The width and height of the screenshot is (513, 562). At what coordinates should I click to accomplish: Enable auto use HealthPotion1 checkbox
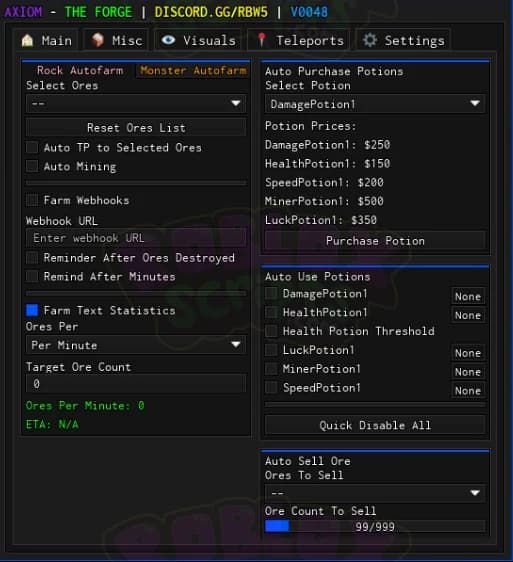coord(271,312)
